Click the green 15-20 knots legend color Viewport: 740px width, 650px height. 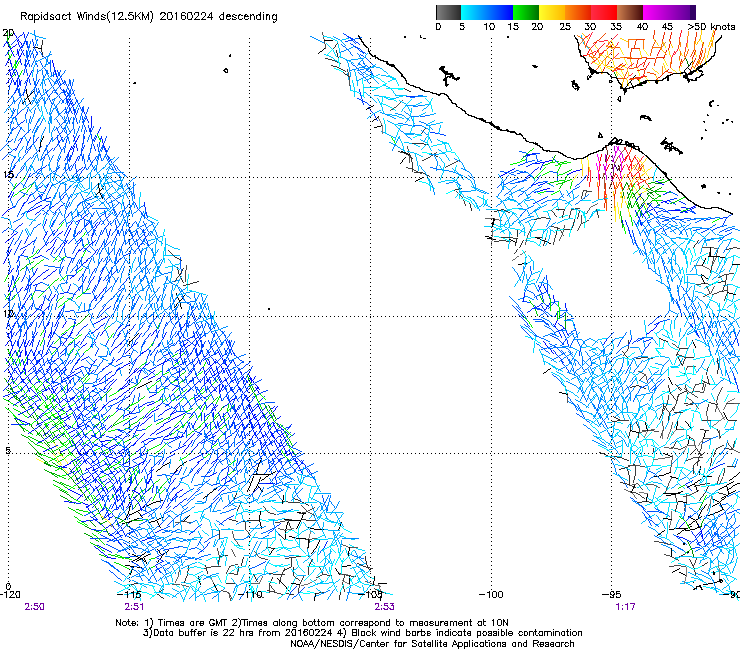pyautogui.click(x=526, y=12)
